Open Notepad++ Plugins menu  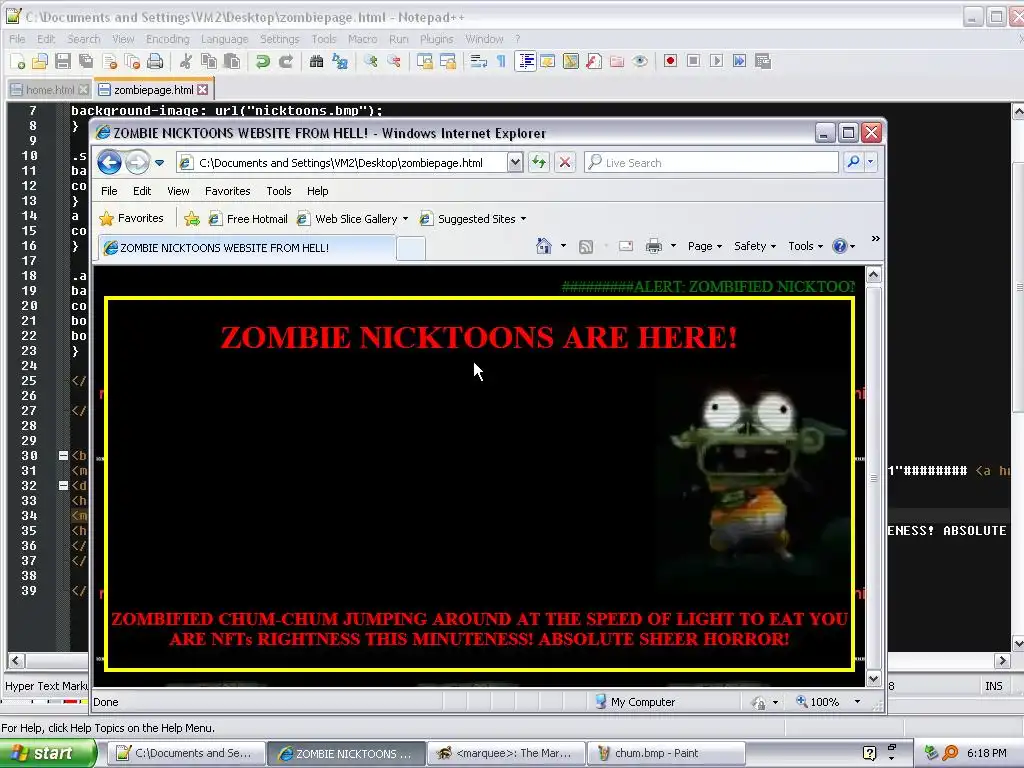coord(436,39)
